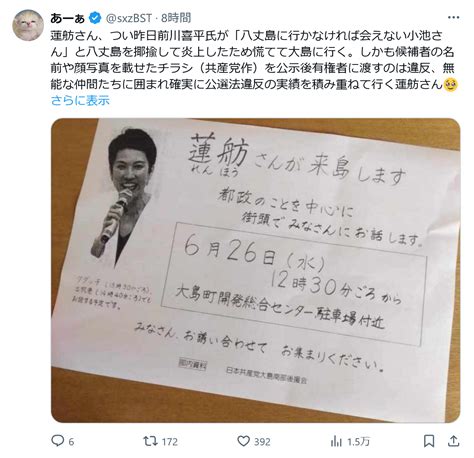
Task: Like the tweet with the heart icon
Action: [243, 441]
